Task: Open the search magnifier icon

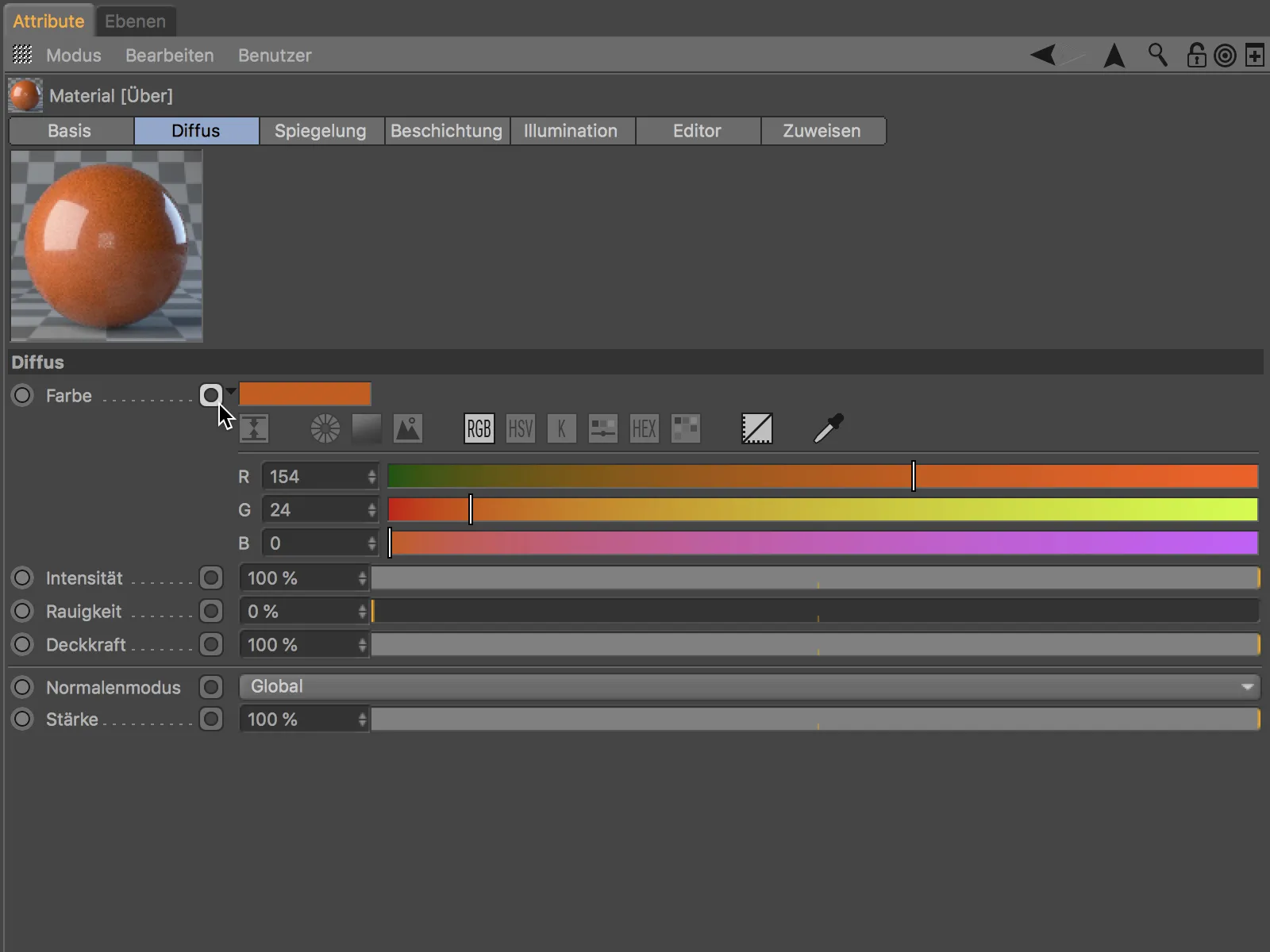Action: [x=1157, y=55]
